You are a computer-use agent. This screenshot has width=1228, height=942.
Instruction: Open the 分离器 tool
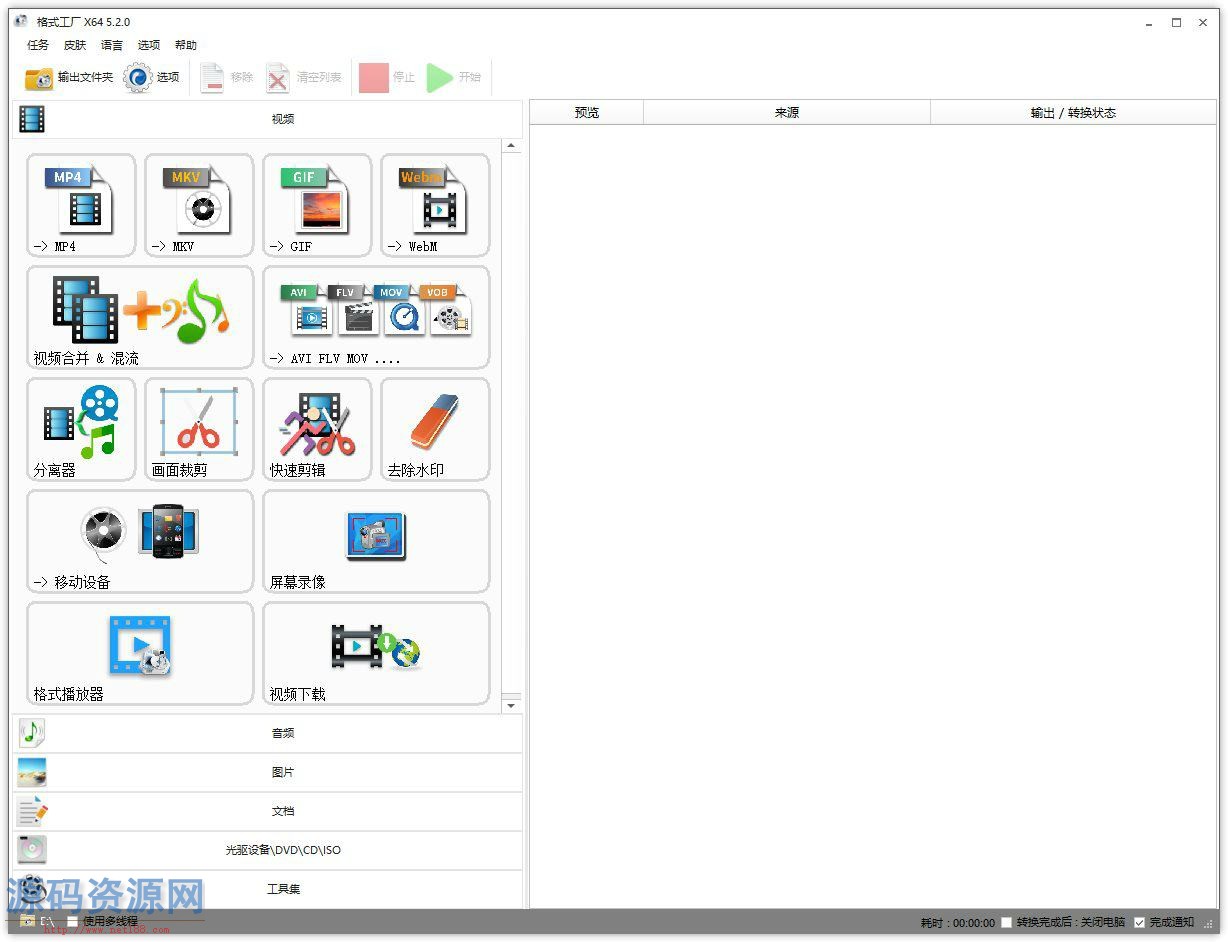[81, 429]
